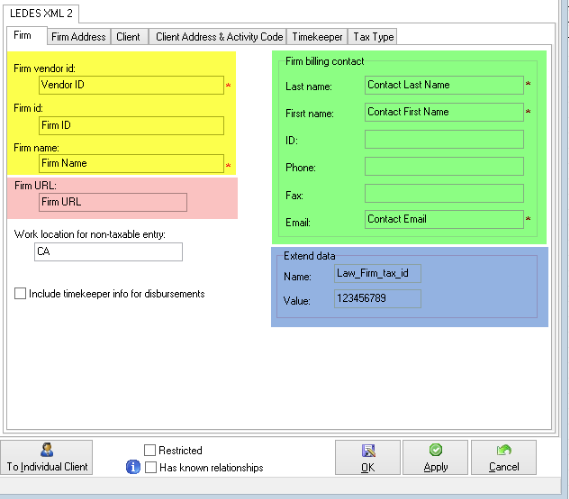Click the To Individual Client button
Image resolution: width=569 pixels, height=499 pixels.
click(47, 457)
